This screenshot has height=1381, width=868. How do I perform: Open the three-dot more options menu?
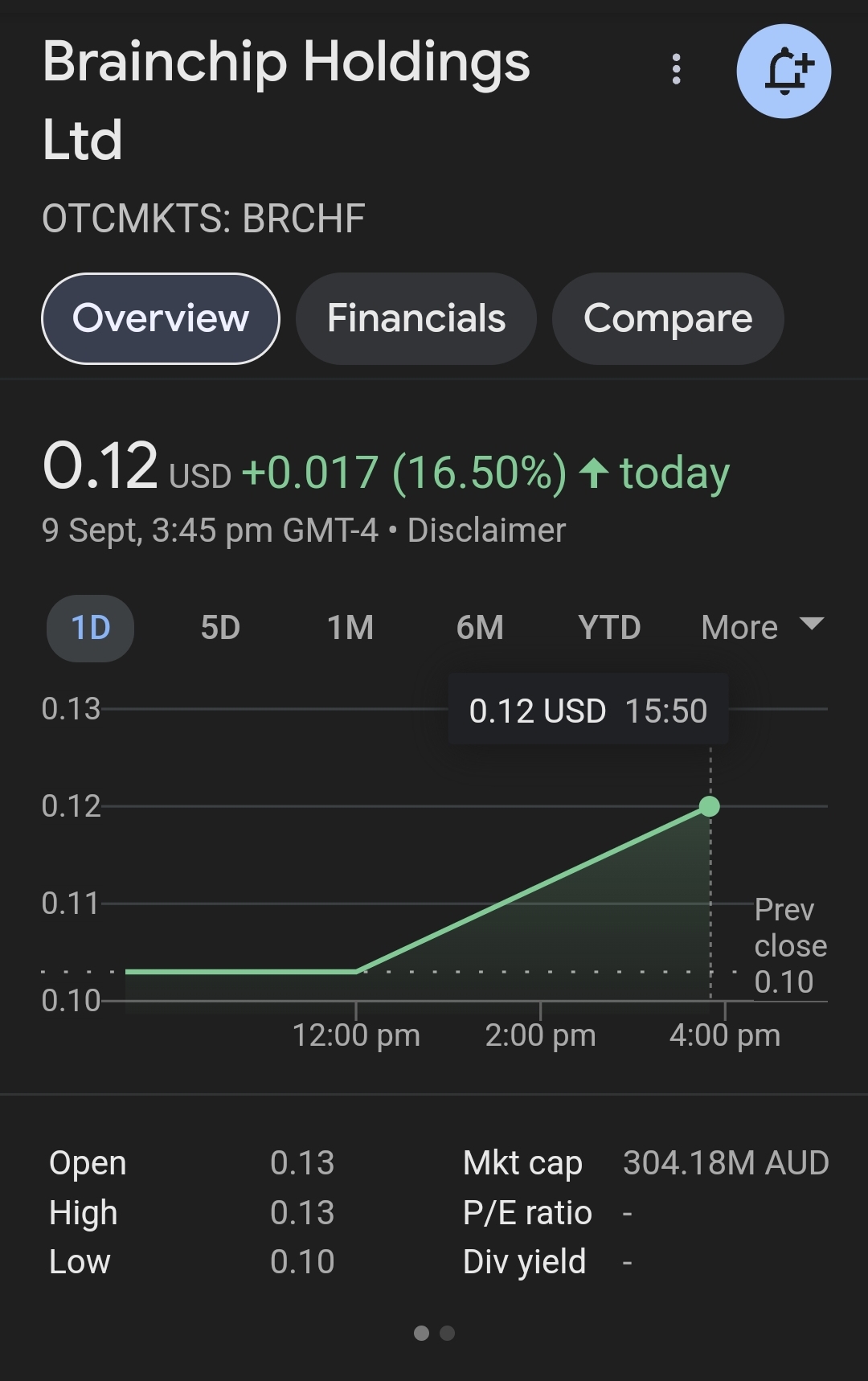(x=676, y=70)
